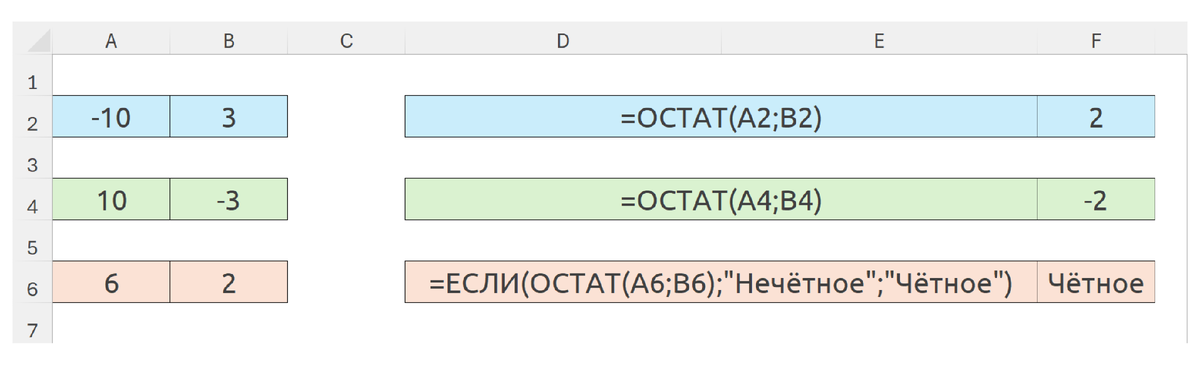Click cell B2 containing 3
This screenshot has width=1200, height=365.
point(229,117)
